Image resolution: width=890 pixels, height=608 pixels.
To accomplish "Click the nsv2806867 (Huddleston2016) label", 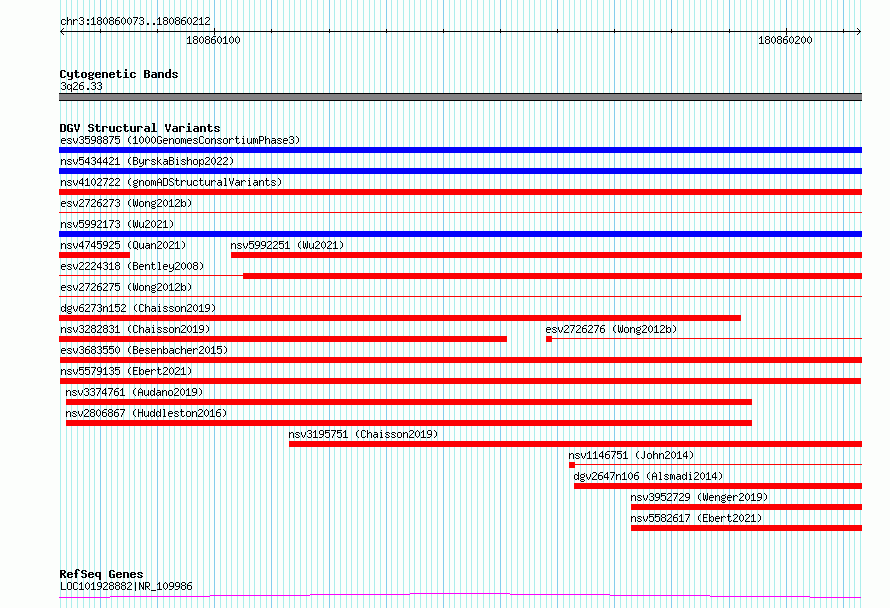I will pos(146,413).
